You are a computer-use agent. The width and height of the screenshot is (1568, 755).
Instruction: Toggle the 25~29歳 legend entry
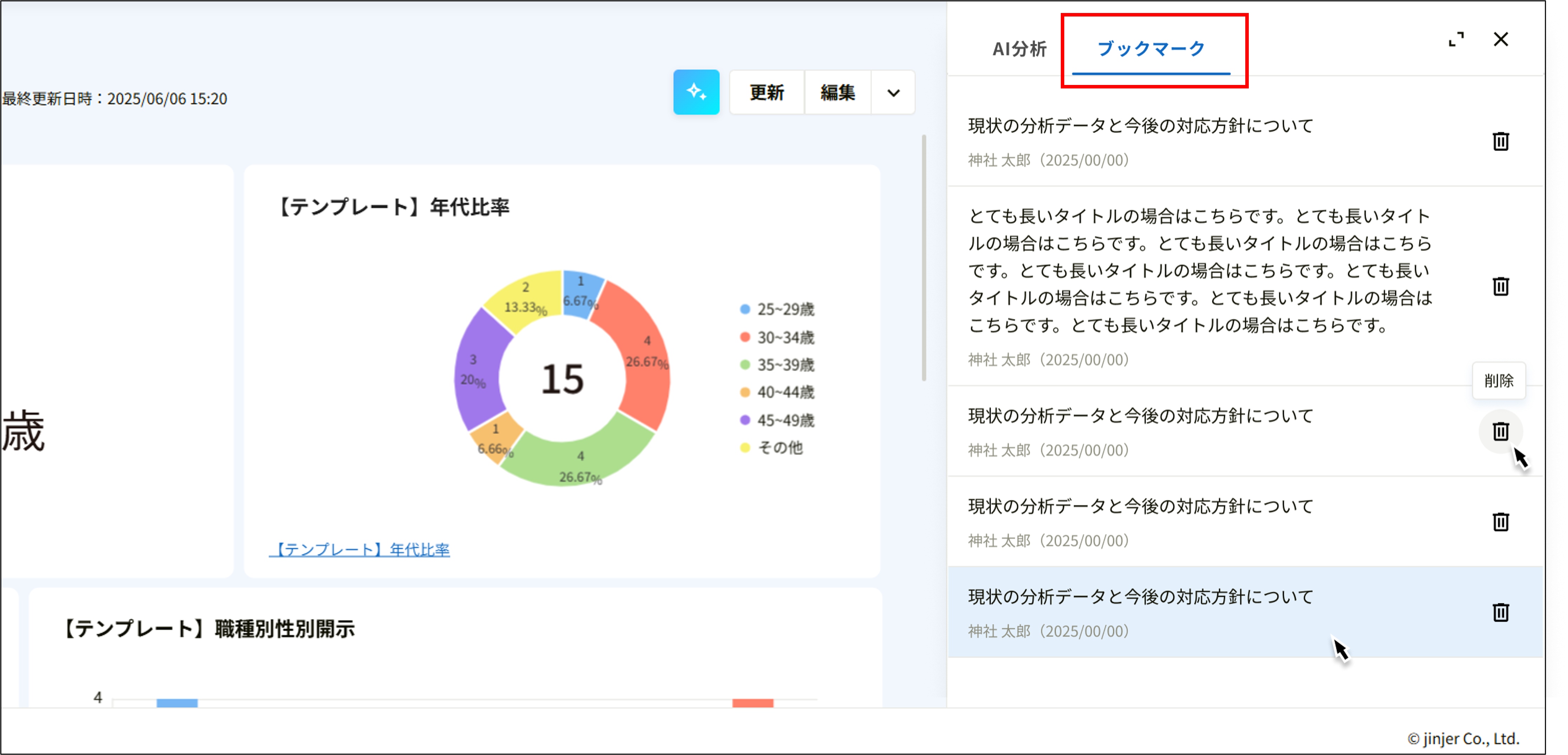(x=785, y=309)
